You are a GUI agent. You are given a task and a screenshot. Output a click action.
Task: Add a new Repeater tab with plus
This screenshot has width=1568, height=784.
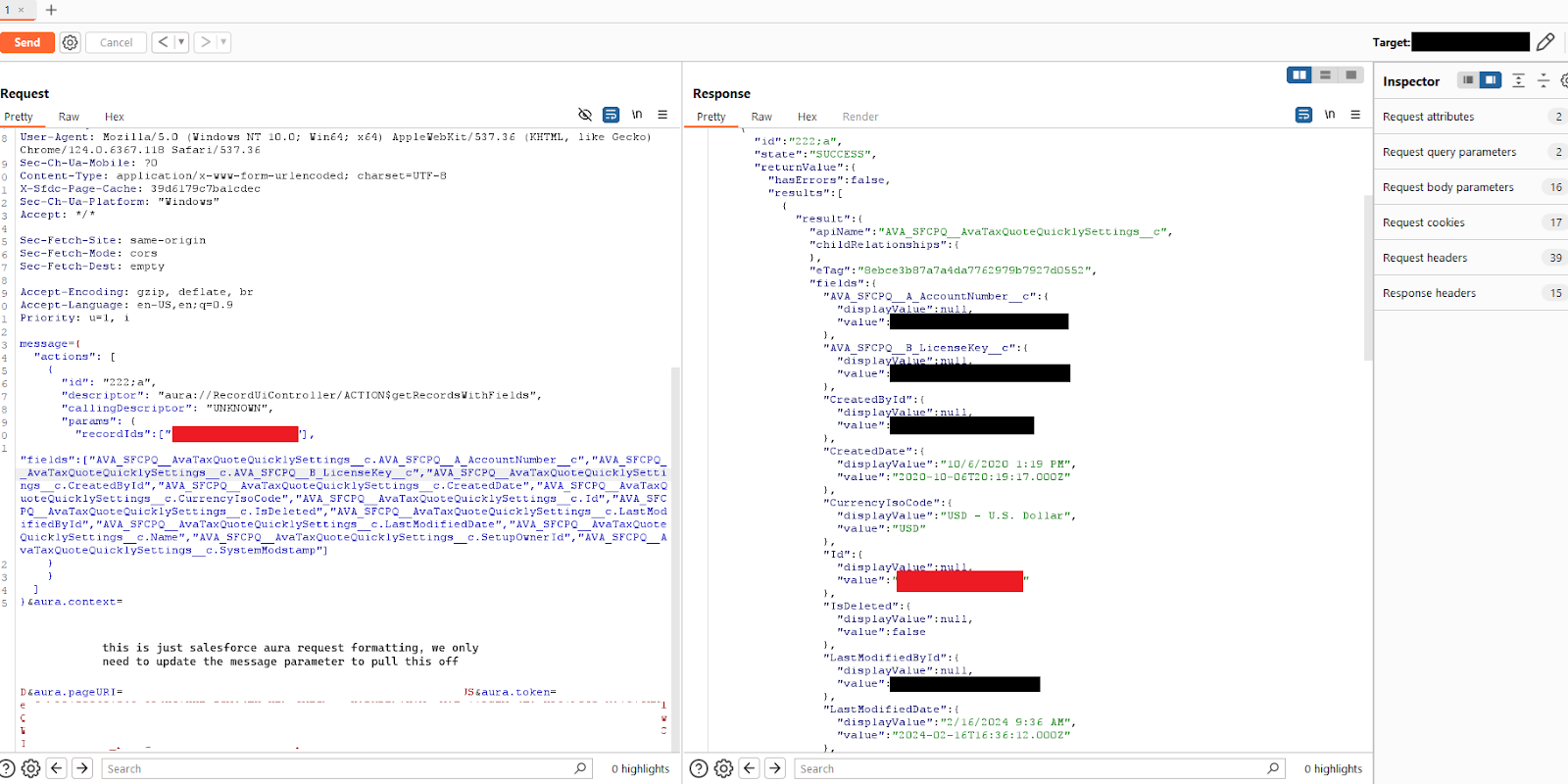(x=51, y=10)
